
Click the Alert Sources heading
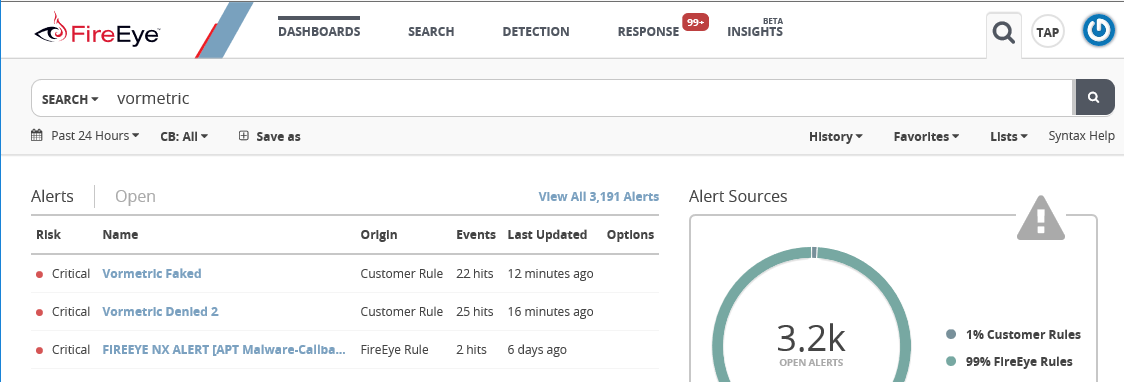coord(738,196)
